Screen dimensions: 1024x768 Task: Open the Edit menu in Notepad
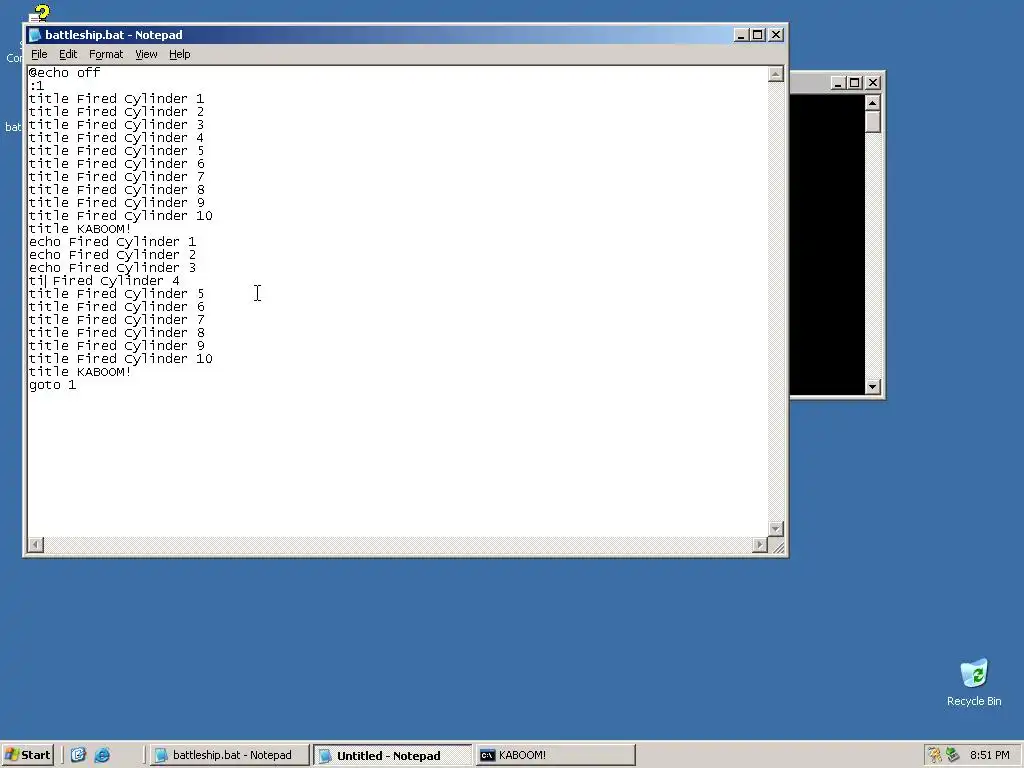pos(68,54)
